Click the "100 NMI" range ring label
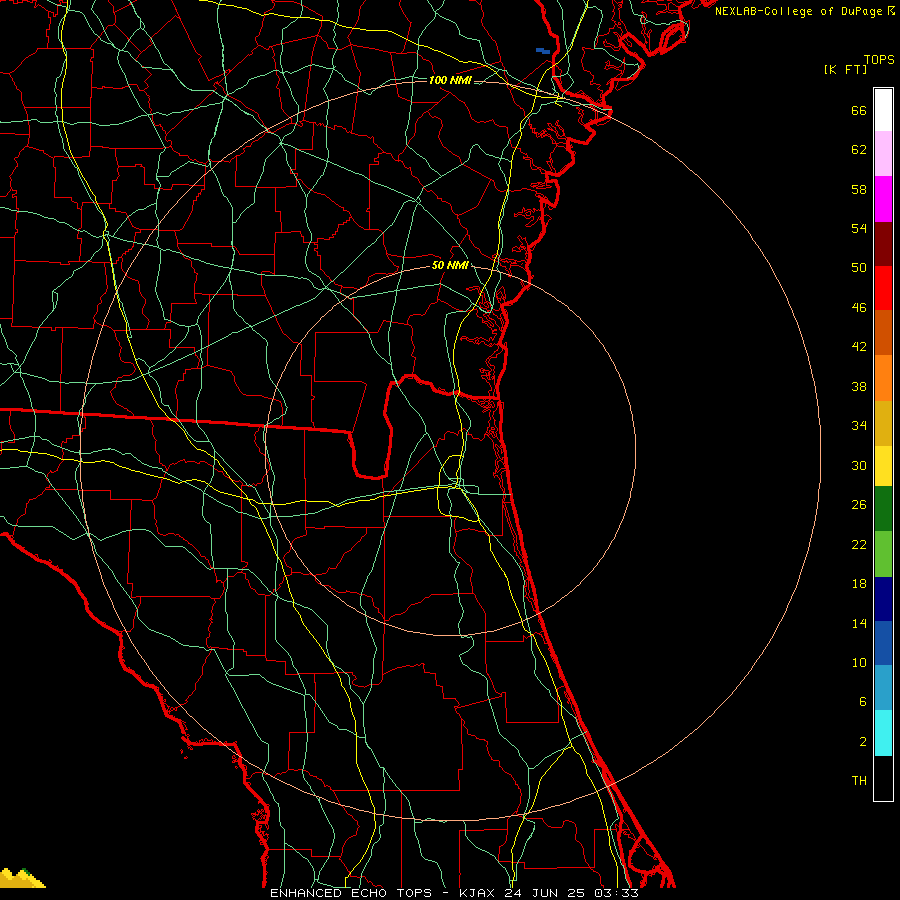This screenshot has height=900, width=900. click(450, 80)
